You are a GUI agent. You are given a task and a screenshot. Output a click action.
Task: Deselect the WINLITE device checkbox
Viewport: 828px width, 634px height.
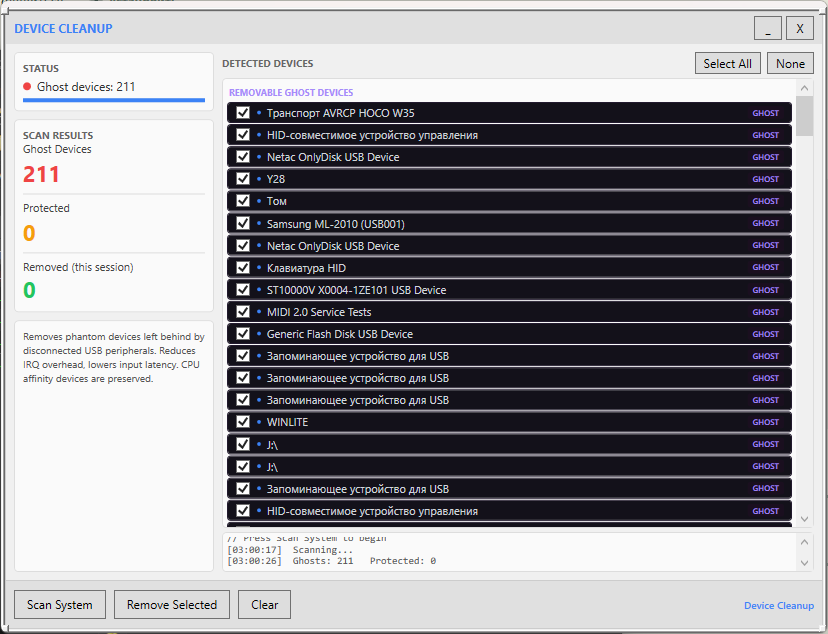pyautogui.click(x=243, y=422)
